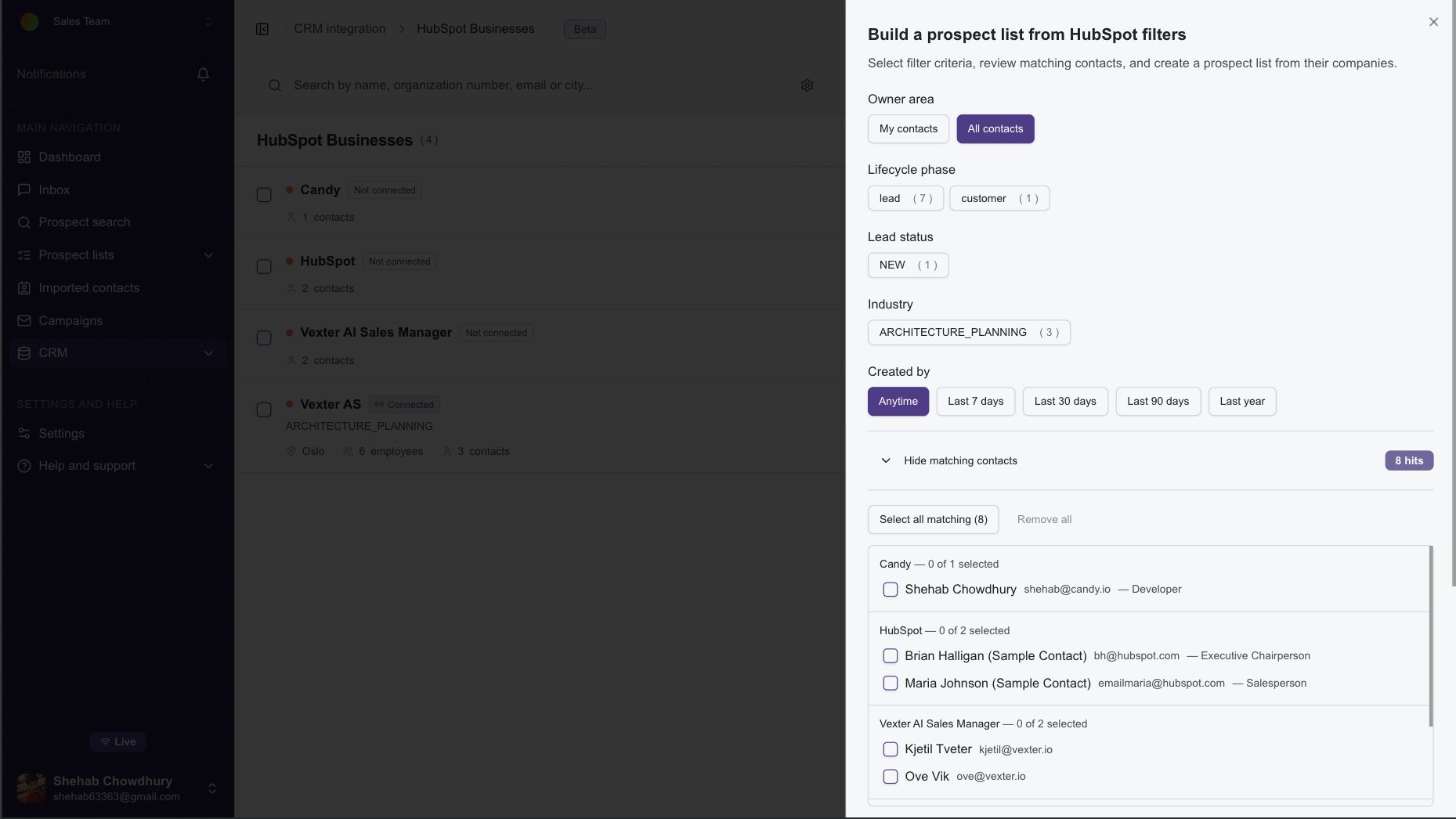Open the user account menu chevron
This screenshot has height=819, width=1456.
coord(211,788)
